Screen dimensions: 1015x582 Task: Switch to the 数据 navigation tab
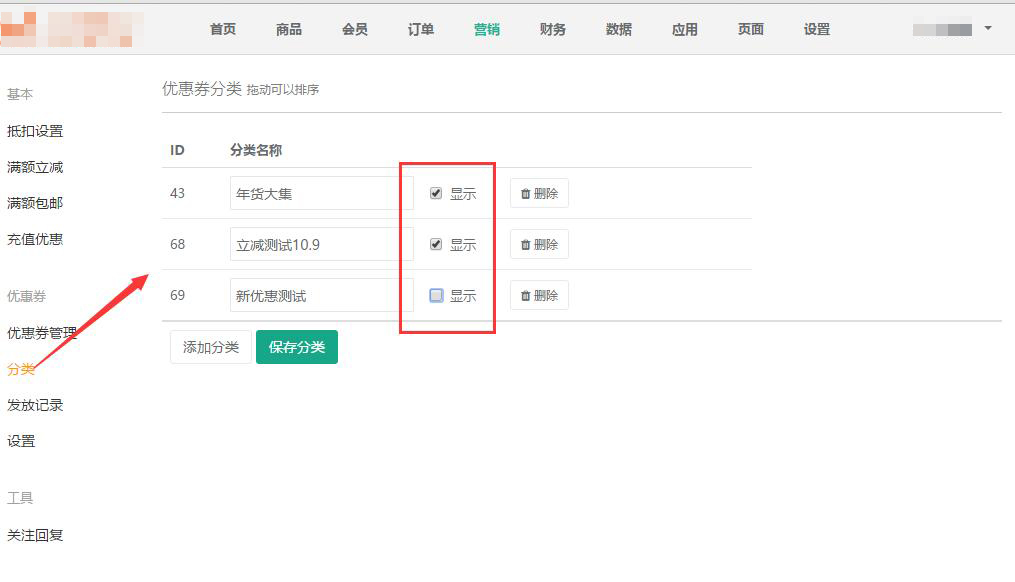tap(619, 30)
